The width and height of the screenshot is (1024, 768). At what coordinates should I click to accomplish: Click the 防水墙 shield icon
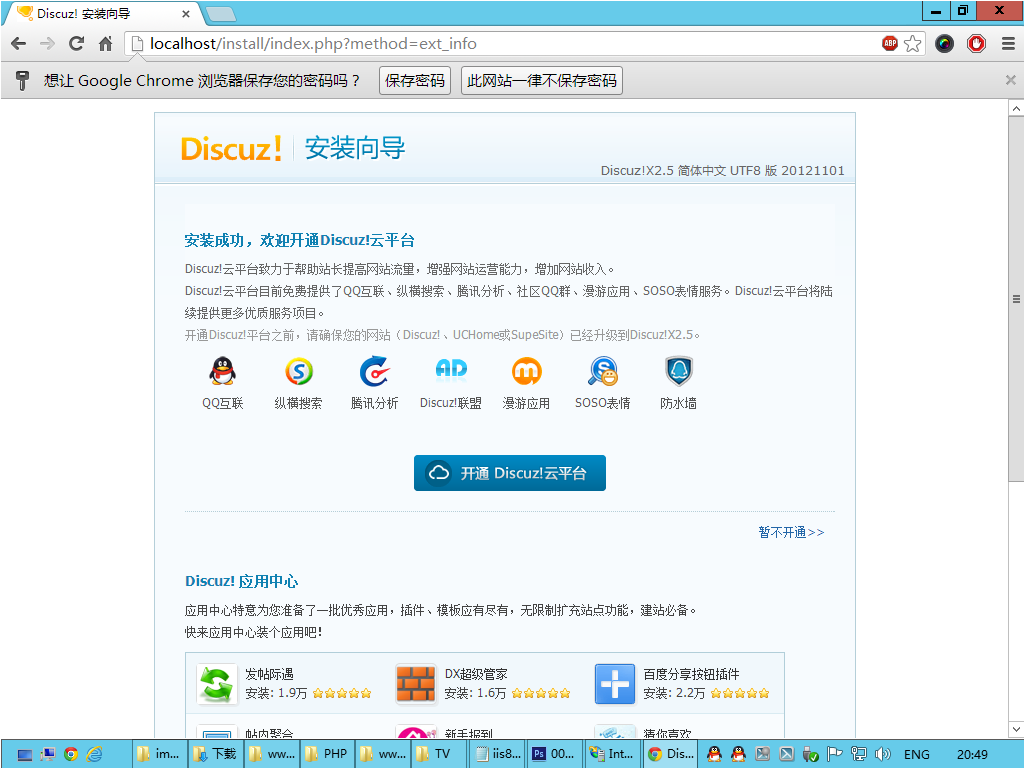[x=678, y=372]
